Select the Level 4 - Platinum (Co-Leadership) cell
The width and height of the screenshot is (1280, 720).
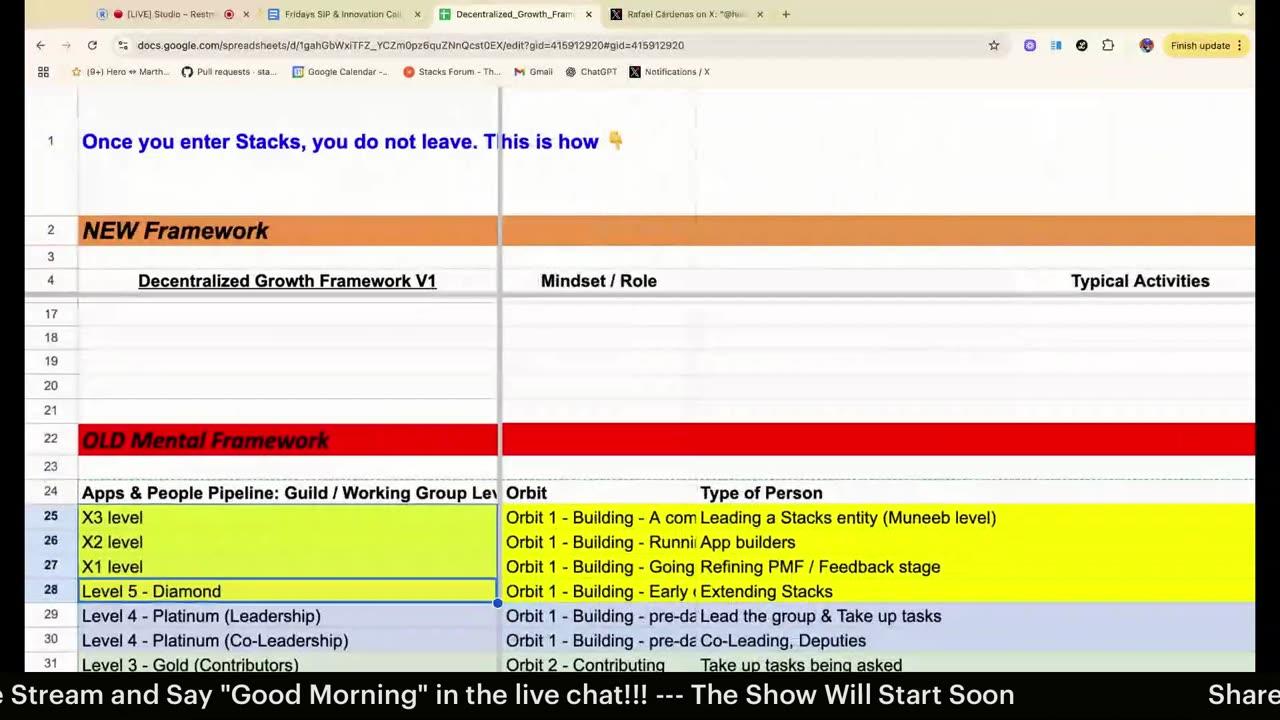point(288,641)
